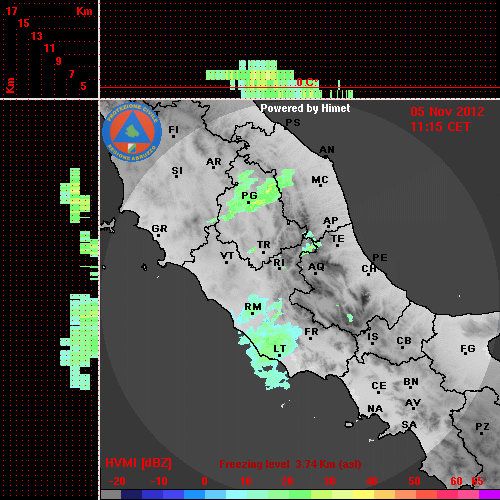
Task: Select the TR city label
Action: pyautogui.click(x=264, y=245)
